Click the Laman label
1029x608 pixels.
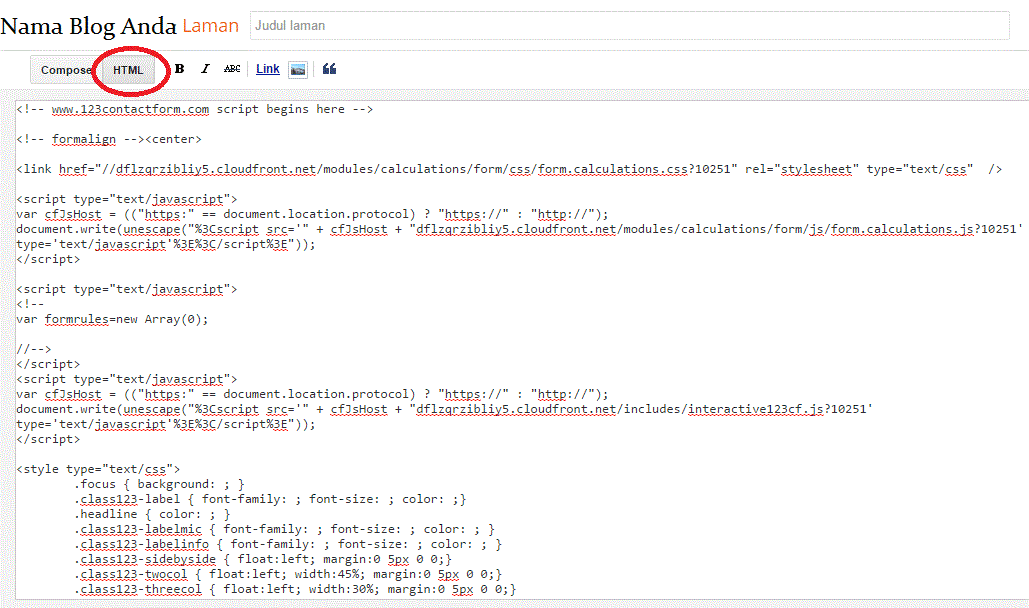coord(211,26)
